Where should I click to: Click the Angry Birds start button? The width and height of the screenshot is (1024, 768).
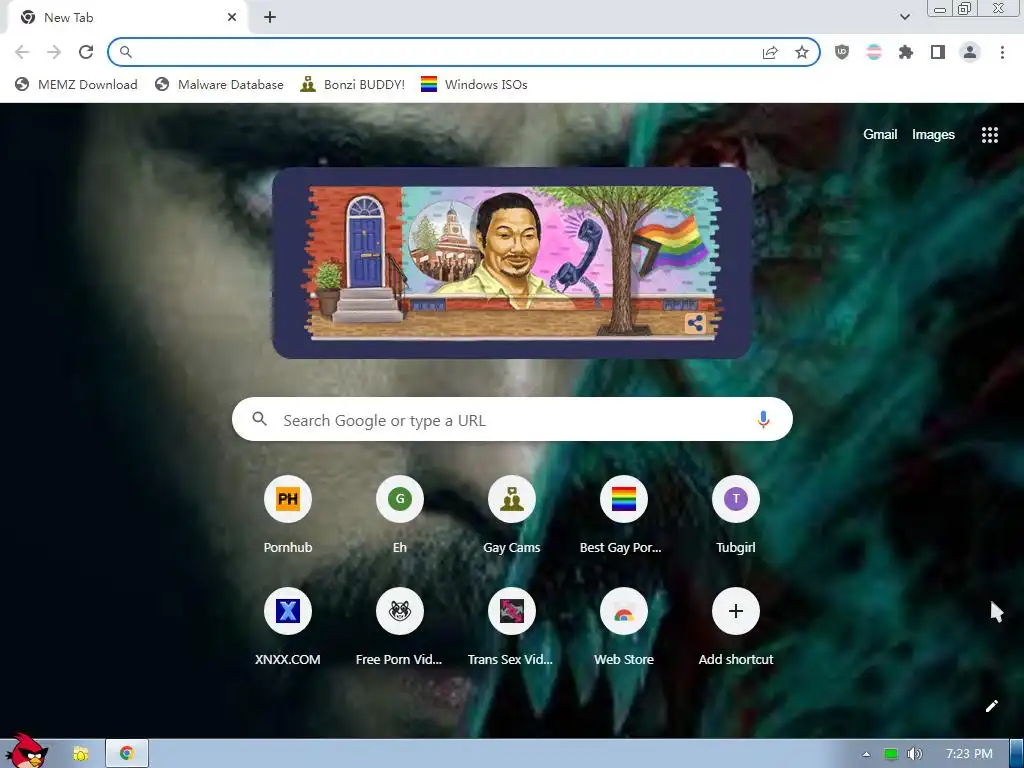click(26, 750)
